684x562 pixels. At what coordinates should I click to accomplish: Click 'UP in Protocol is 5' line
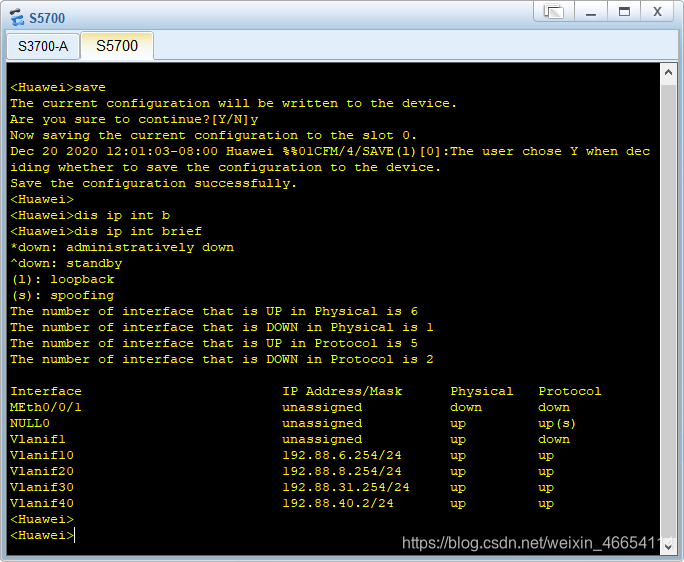[214, 343]
